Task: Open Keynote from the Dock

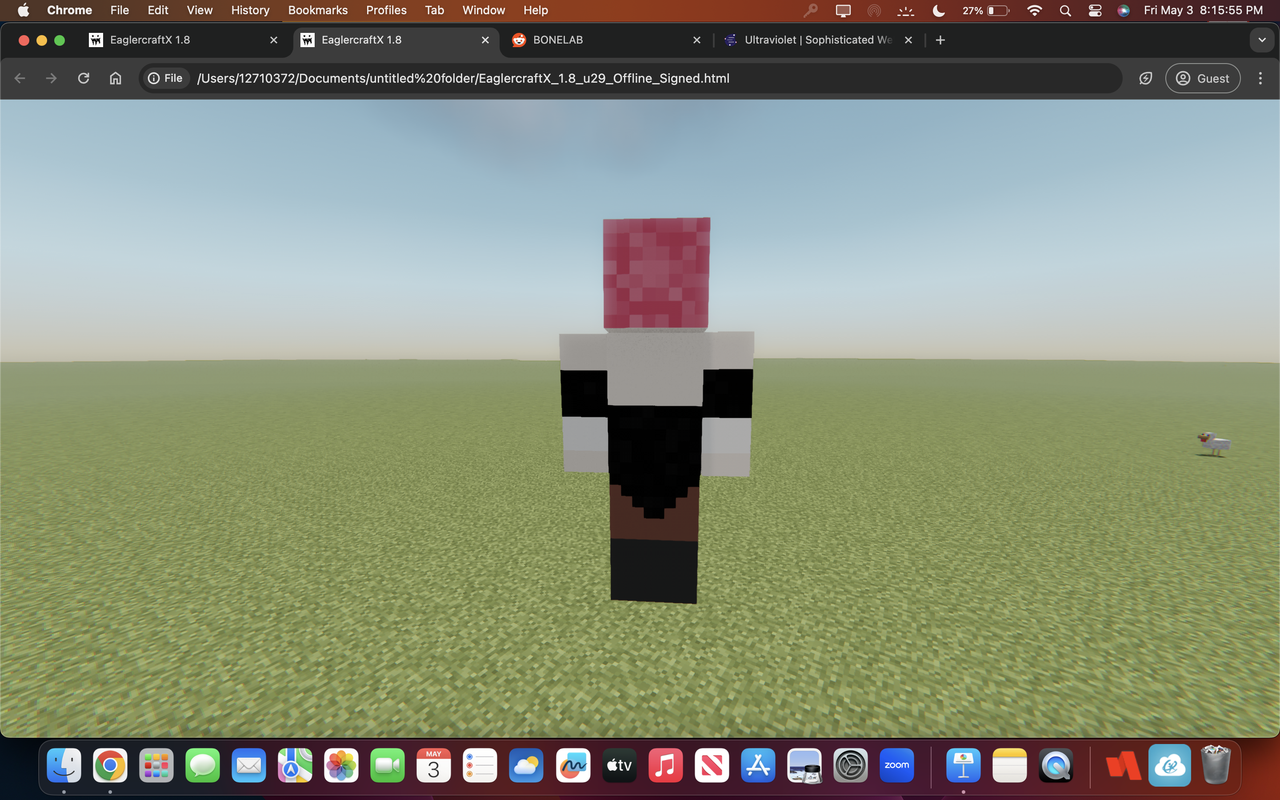Action: 964,766
